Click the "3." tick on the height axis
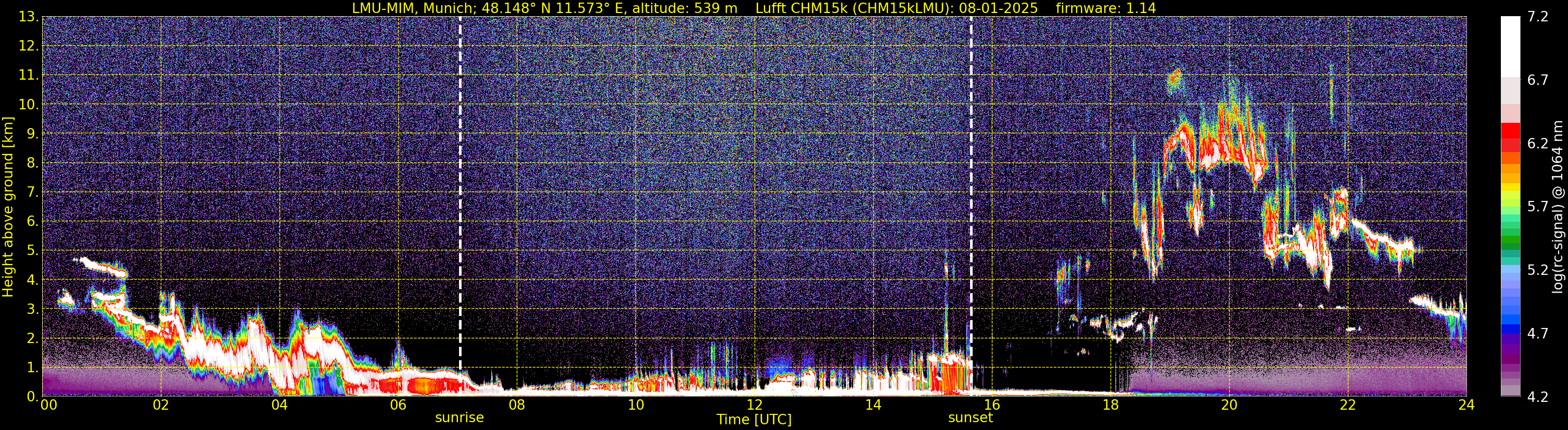The width and height of the screenshot is (1568, 430). (33, 309)
